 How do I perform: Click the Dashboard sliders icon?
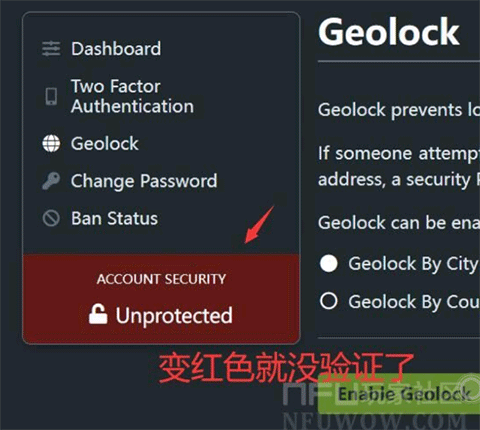tap(51, 49)
